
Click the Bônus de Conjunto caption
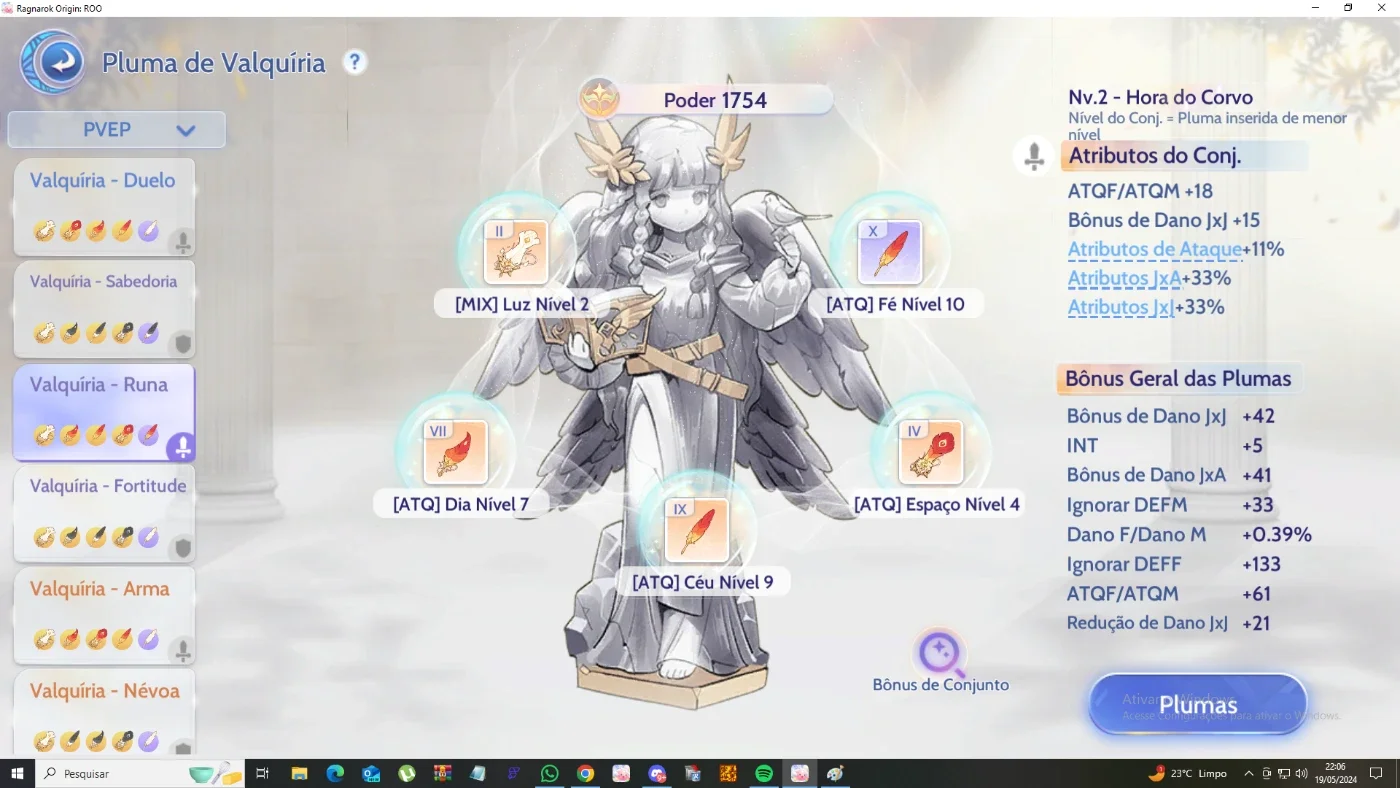click(x=941, y=685)
